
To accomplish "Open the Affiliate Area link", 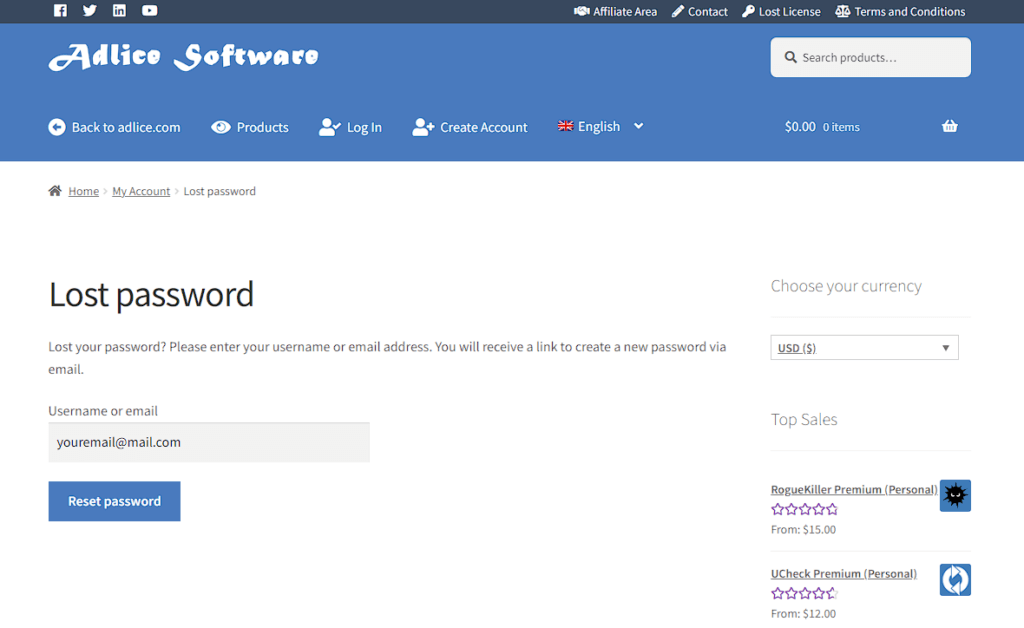I will coord(615,12).
